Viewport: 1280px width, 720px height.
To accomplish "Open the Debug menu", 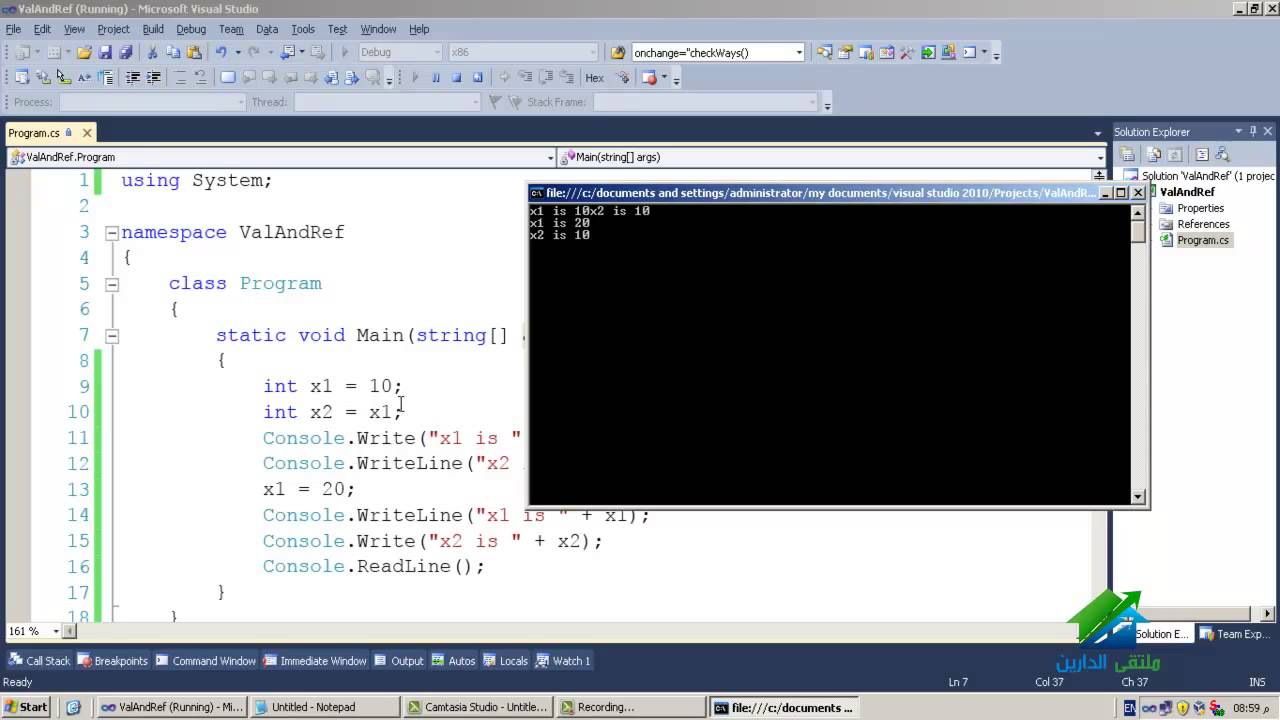I will 191,29.
